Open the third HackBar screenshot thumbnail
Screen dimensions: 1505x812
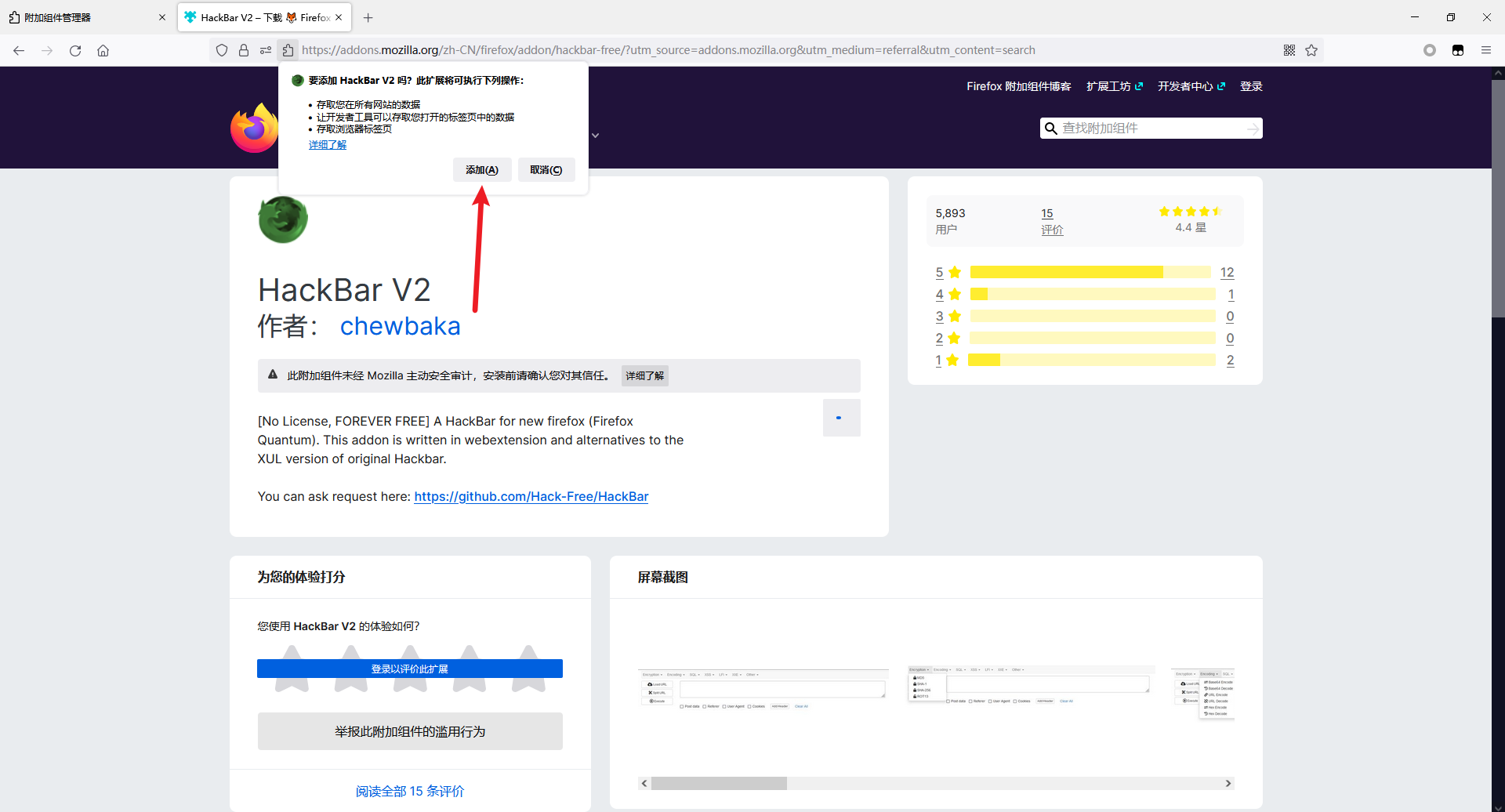(1203, 694)
